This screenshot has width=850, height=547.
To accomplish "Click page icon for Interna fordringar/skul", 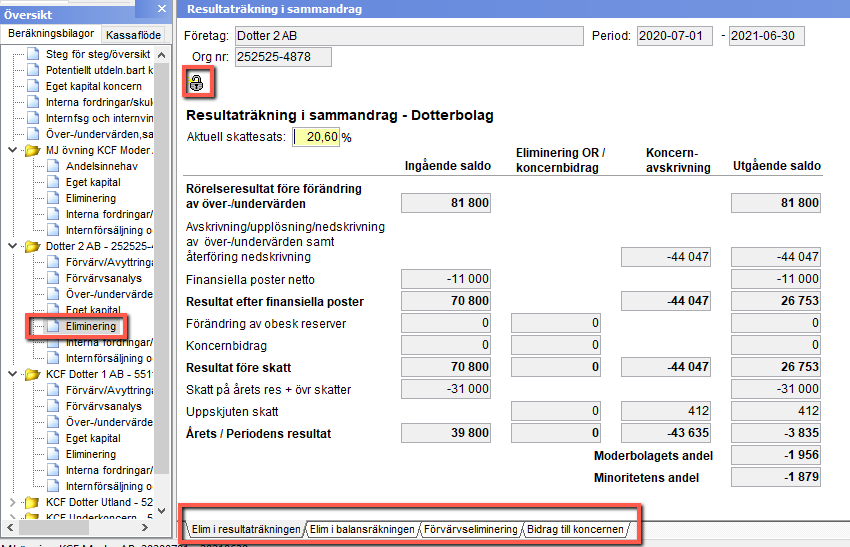I will 33,102.
